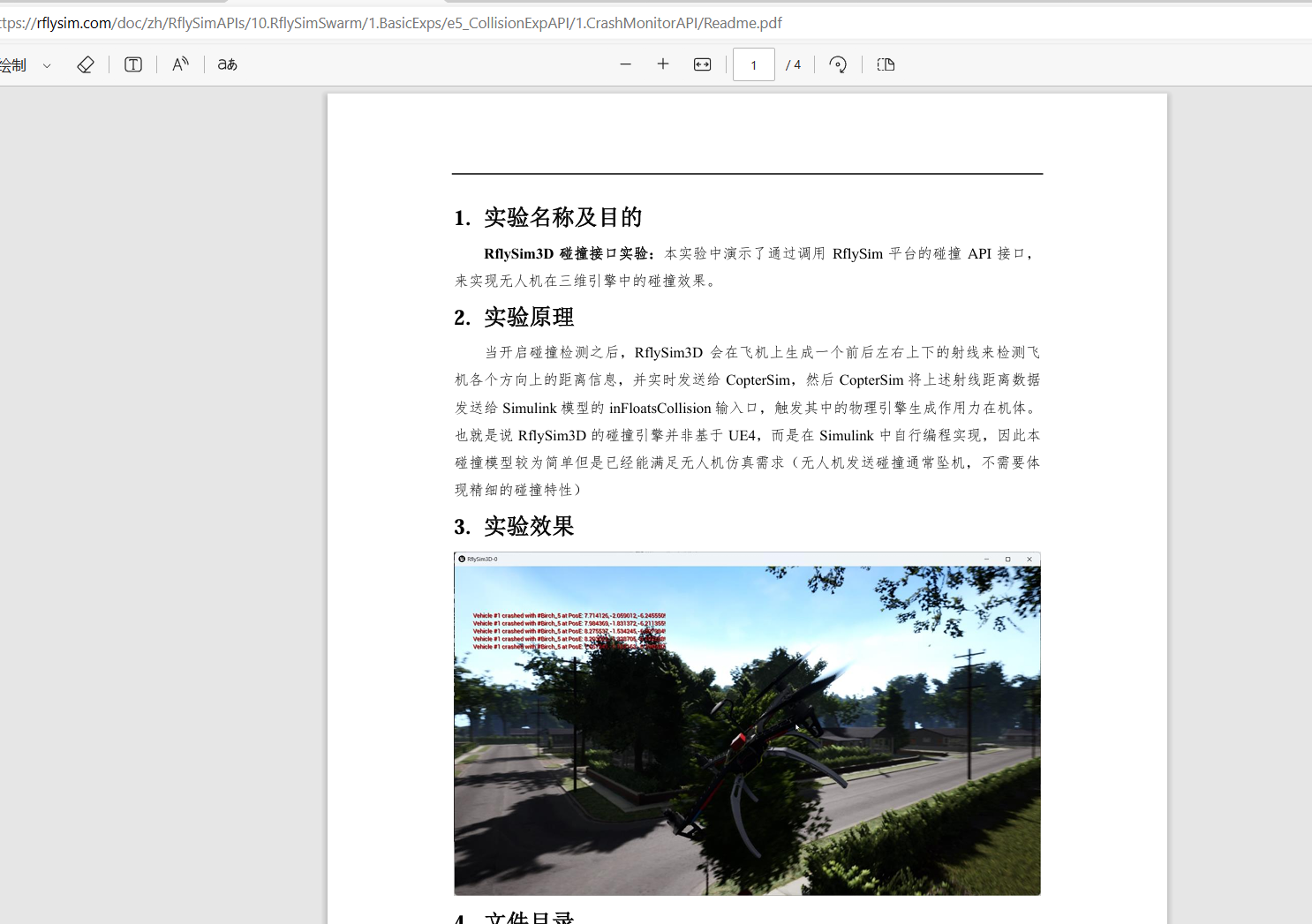Click 'UE4' in the principle paragraph
The height and width of the screenshot is (924, 1312).
[743, 435]
